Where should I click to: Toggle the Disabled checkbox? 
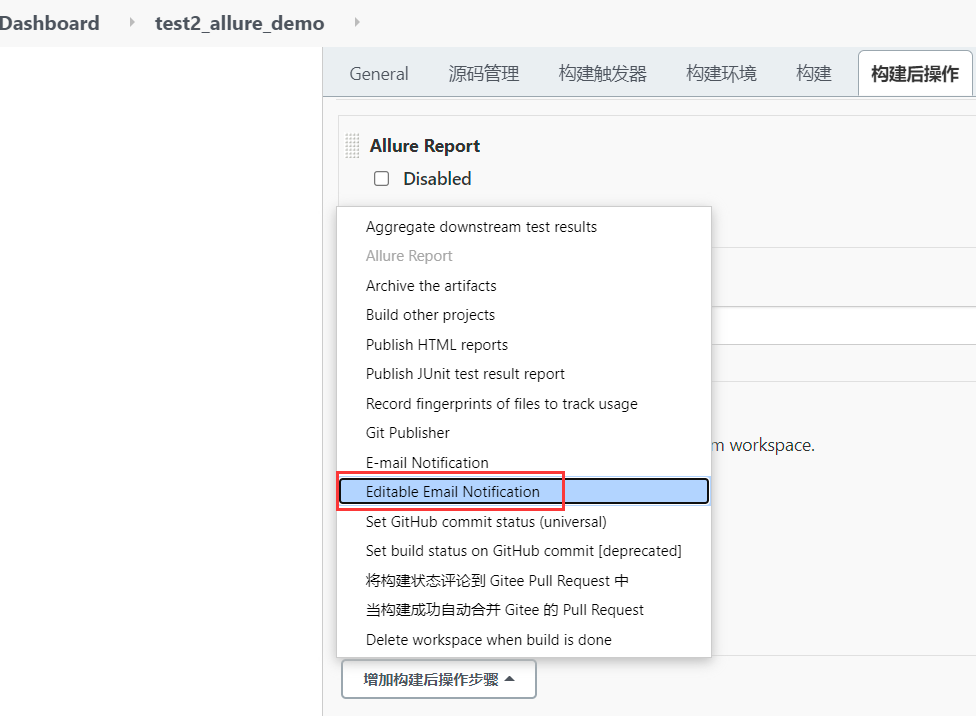[382, 179]
